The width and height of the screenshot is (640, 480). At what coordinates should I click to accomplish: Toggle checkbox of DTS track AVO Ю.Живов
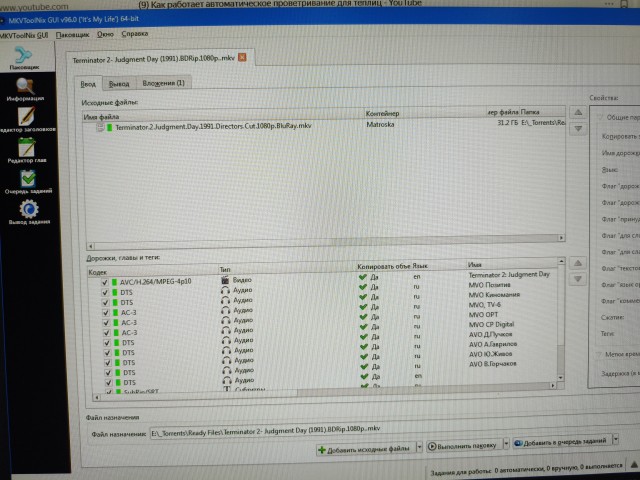click(x=108, y=363)
